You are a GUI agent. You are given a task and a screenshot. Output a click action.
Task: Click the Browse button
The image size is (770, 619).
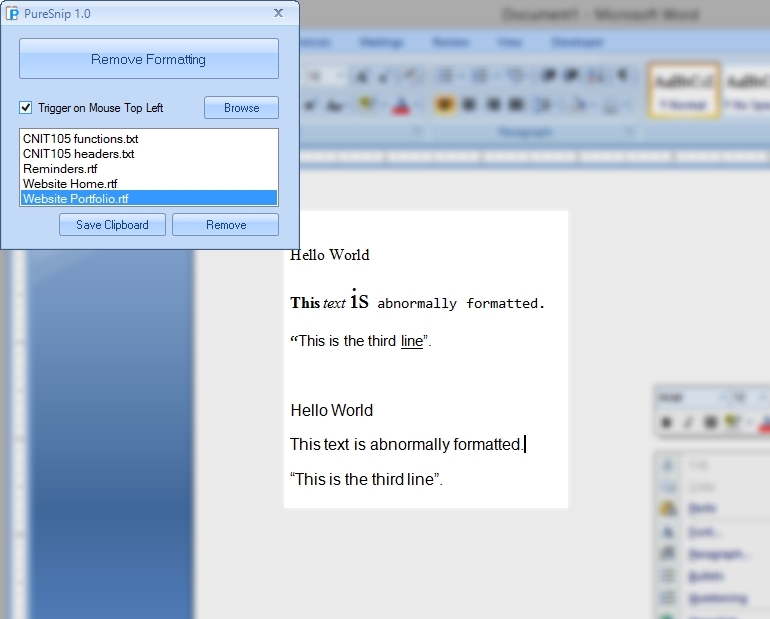click(241, 108)
